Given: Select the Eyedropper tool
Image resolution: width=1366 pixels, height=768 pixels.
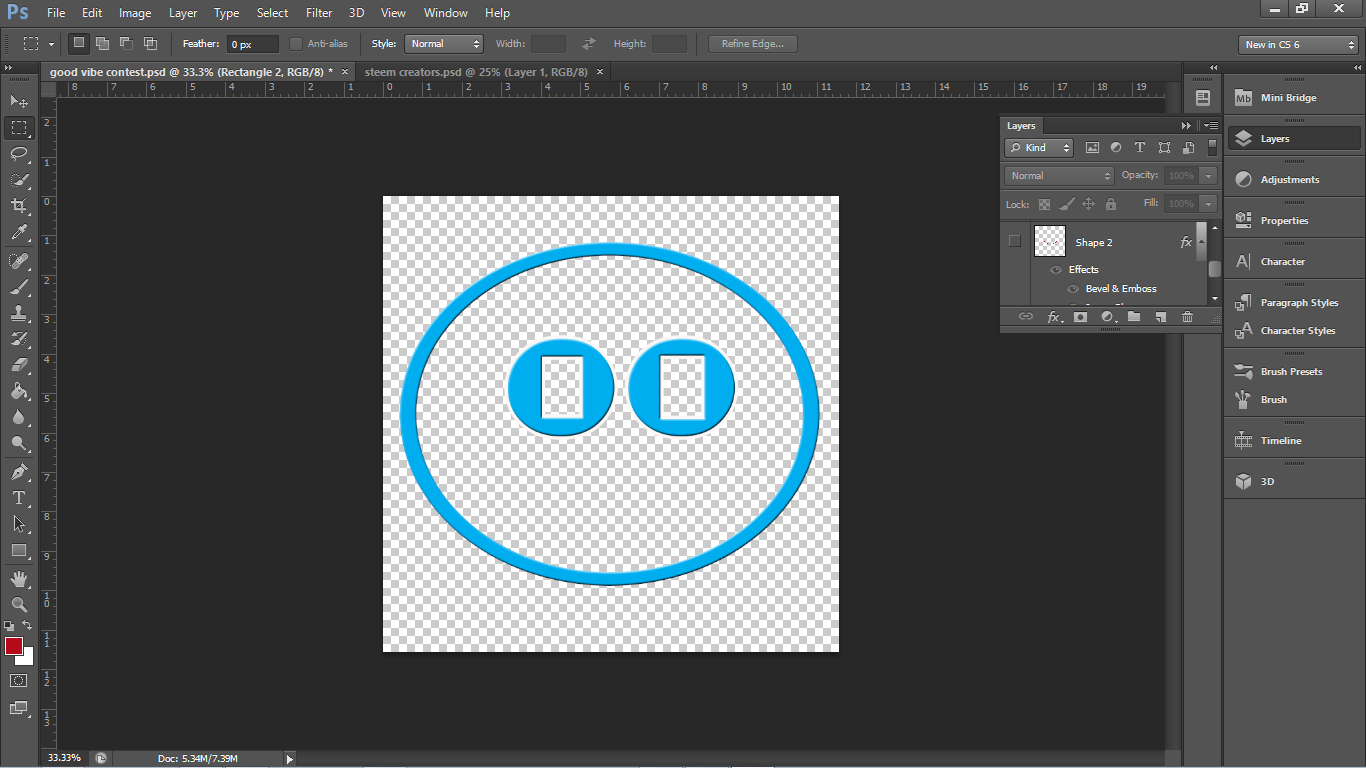Looking at the screenshot, I should [19, 233].
